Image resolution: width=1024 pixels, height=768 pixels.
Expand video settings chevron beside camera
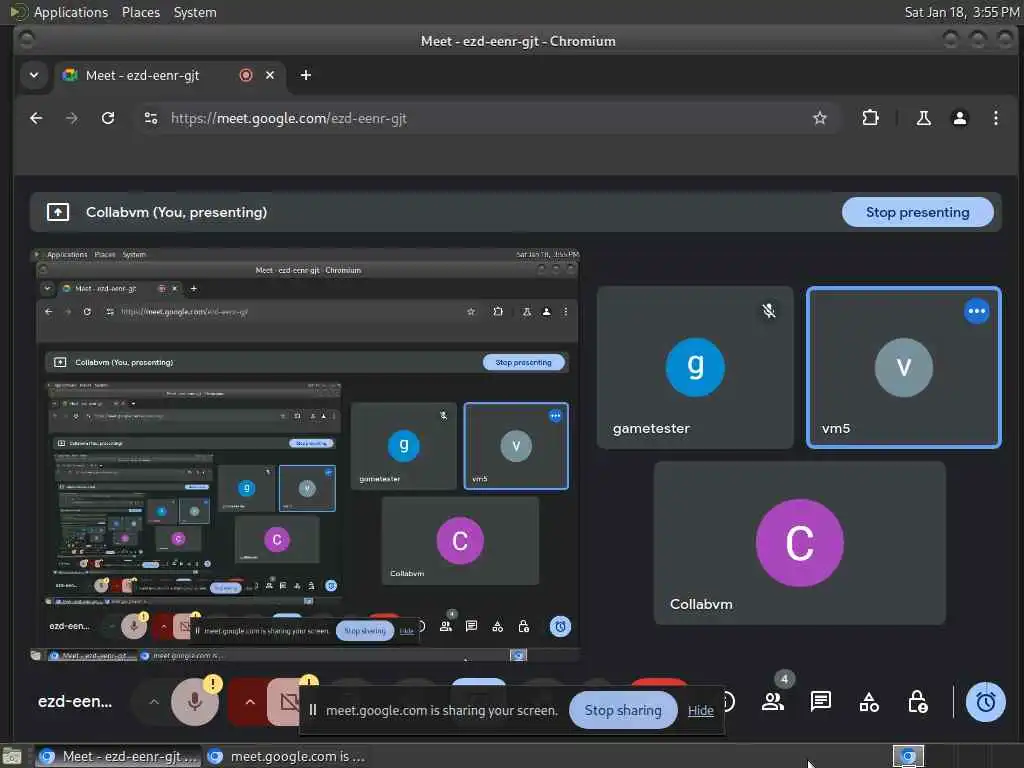pyautogui.click(x=249, y=703)
